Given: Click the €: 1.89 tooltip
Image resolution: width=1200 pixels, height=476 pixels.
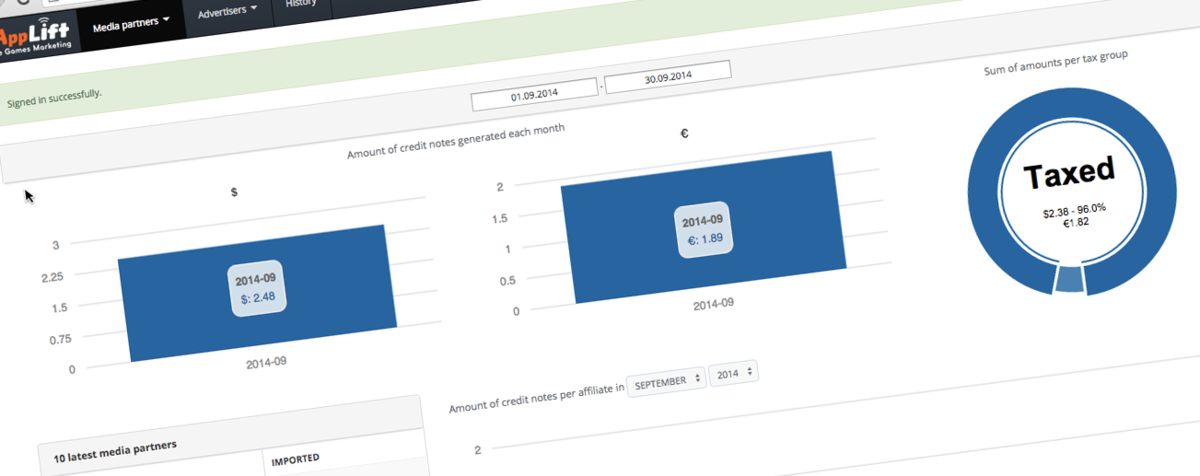Looking at the screenshot, I should click(x=702, y=229).
